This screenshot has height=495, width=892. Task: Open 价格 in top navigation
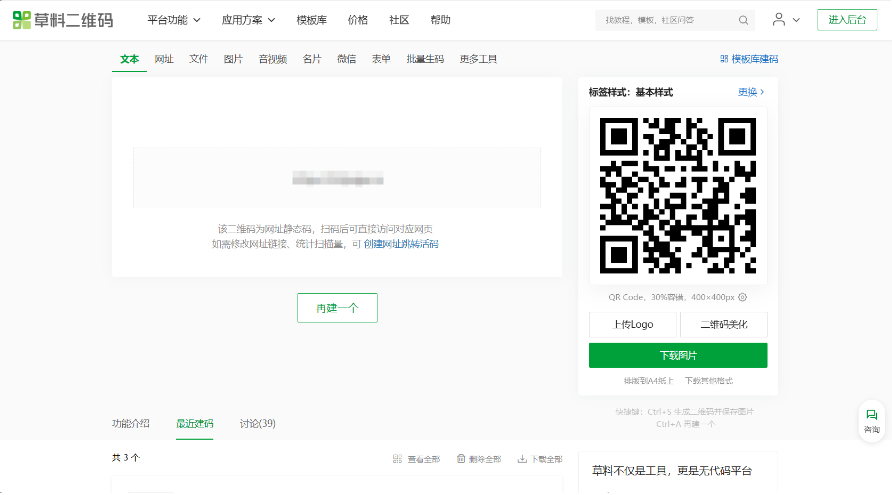click(x=357, y=20)
